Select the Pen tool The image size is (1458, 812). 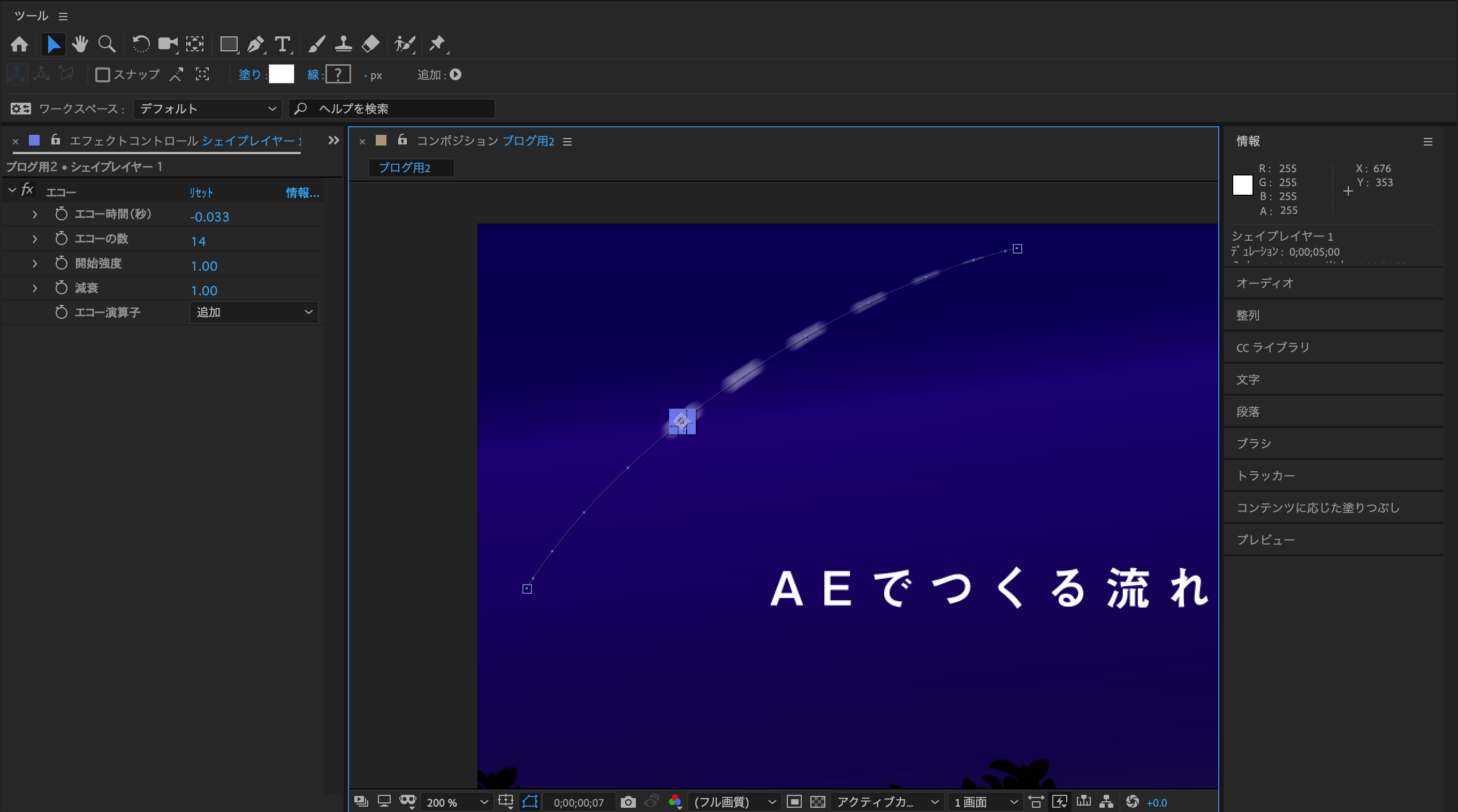pyautogui.click(x=256, y=44)
